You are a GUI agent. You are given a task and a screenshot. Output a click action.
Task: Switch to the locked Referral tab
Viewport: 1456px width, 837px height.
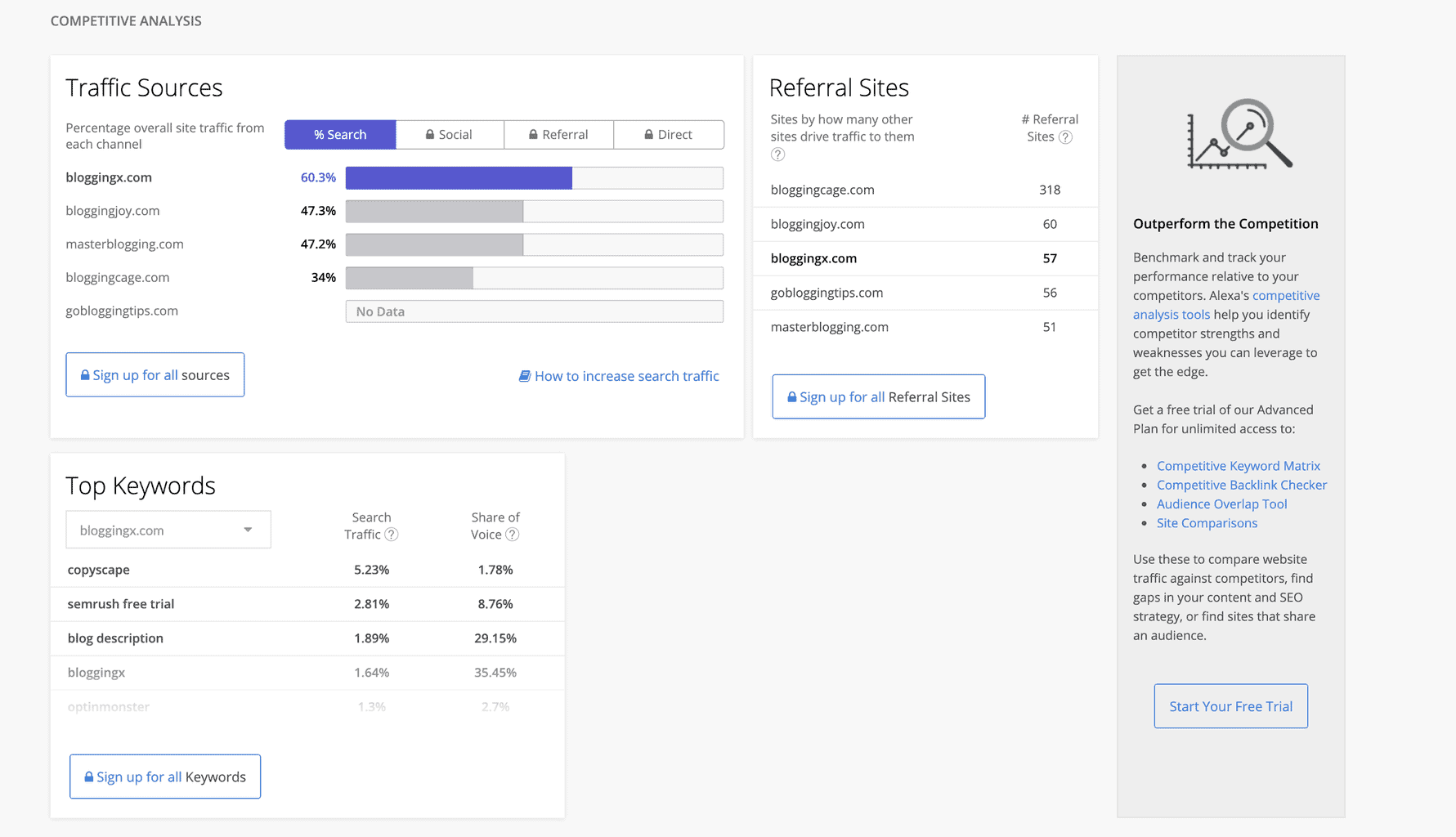pos(559,135)
